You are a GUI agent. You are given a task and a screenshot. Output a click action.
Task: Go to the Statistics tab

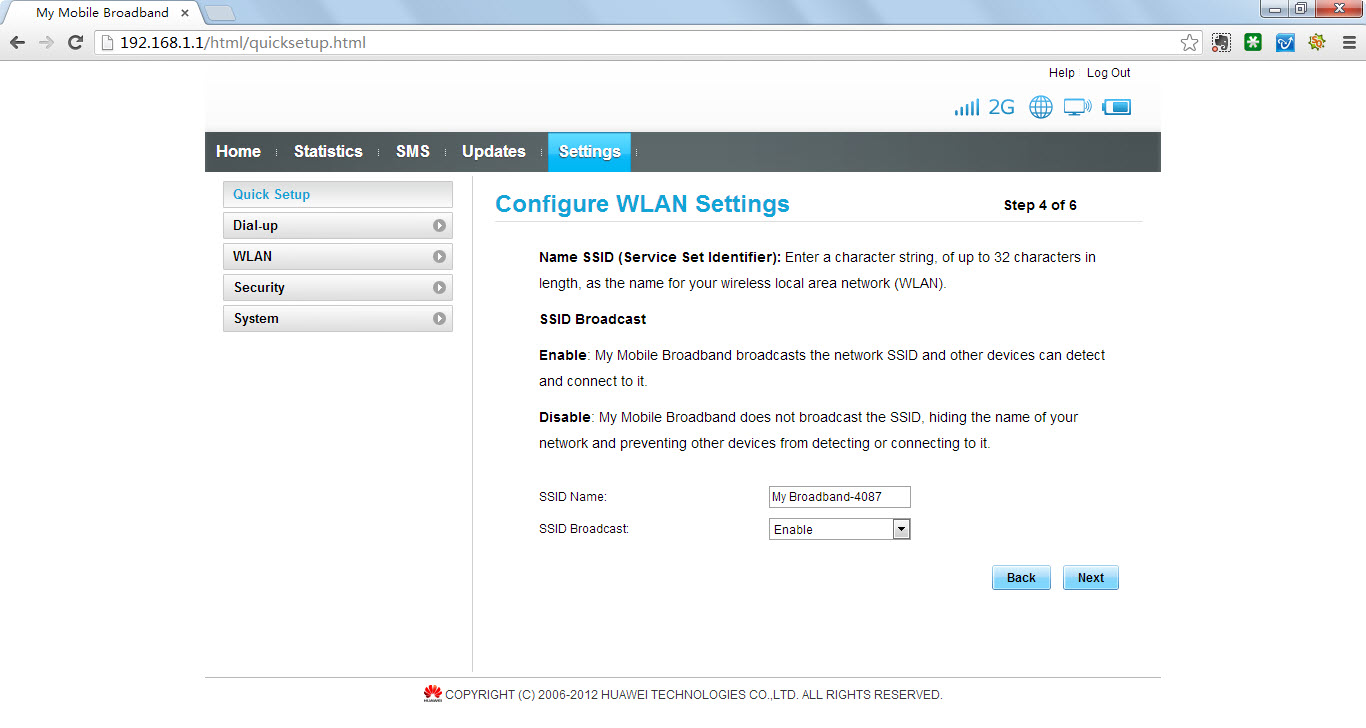click(328, 152)
